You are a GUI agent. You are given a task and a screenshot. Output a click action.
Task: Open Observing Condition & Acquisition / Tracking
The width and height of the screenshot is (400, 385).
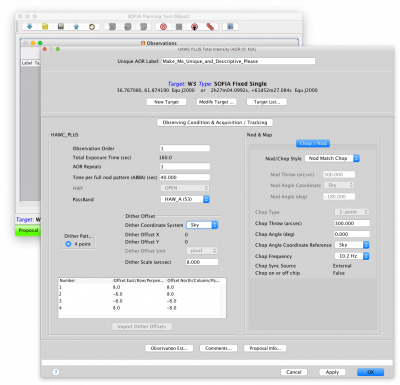point(215,123)
